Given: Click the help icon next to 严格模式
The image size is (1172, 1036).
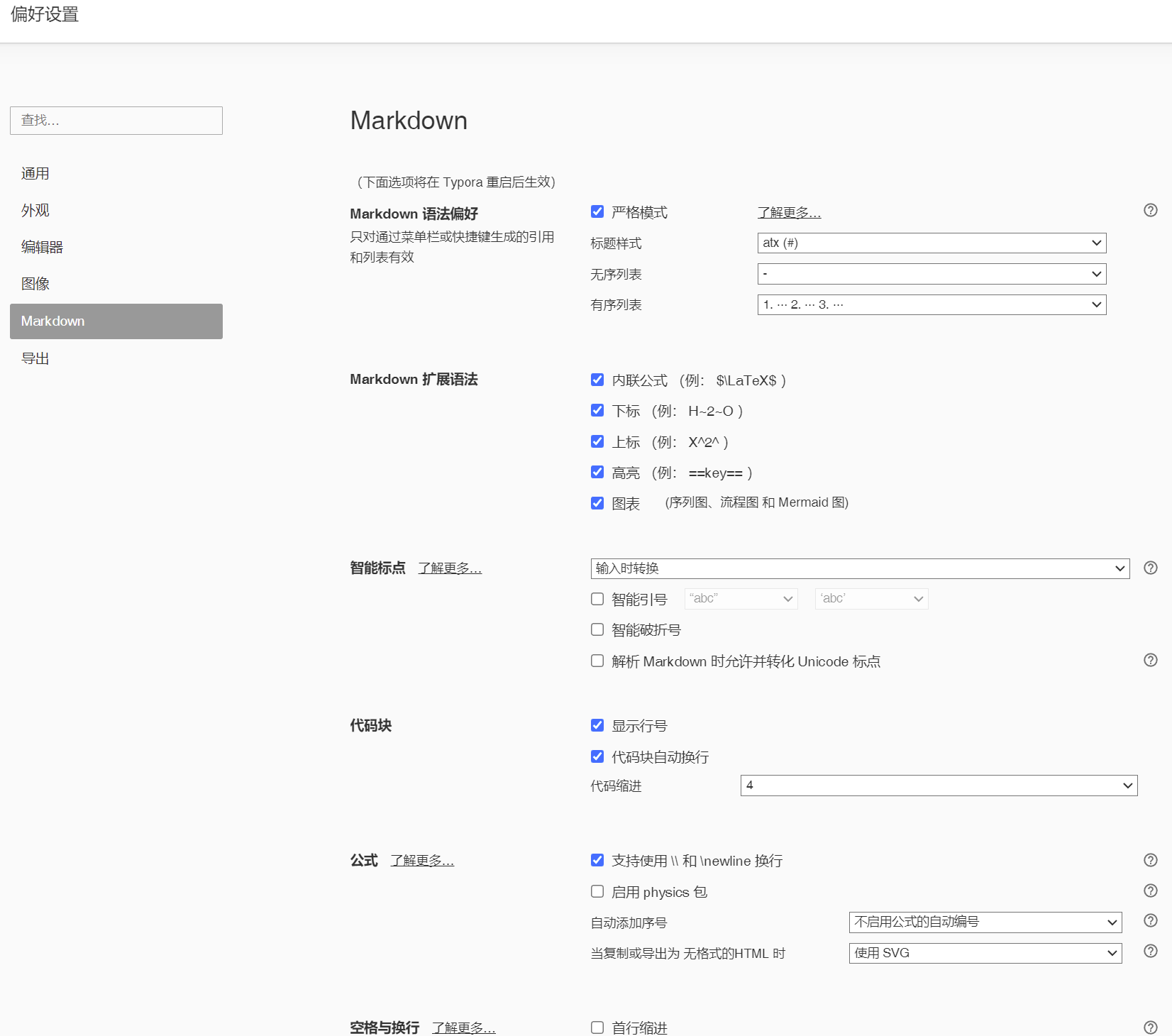Looking at the screenshot, I should [1150, 210].
